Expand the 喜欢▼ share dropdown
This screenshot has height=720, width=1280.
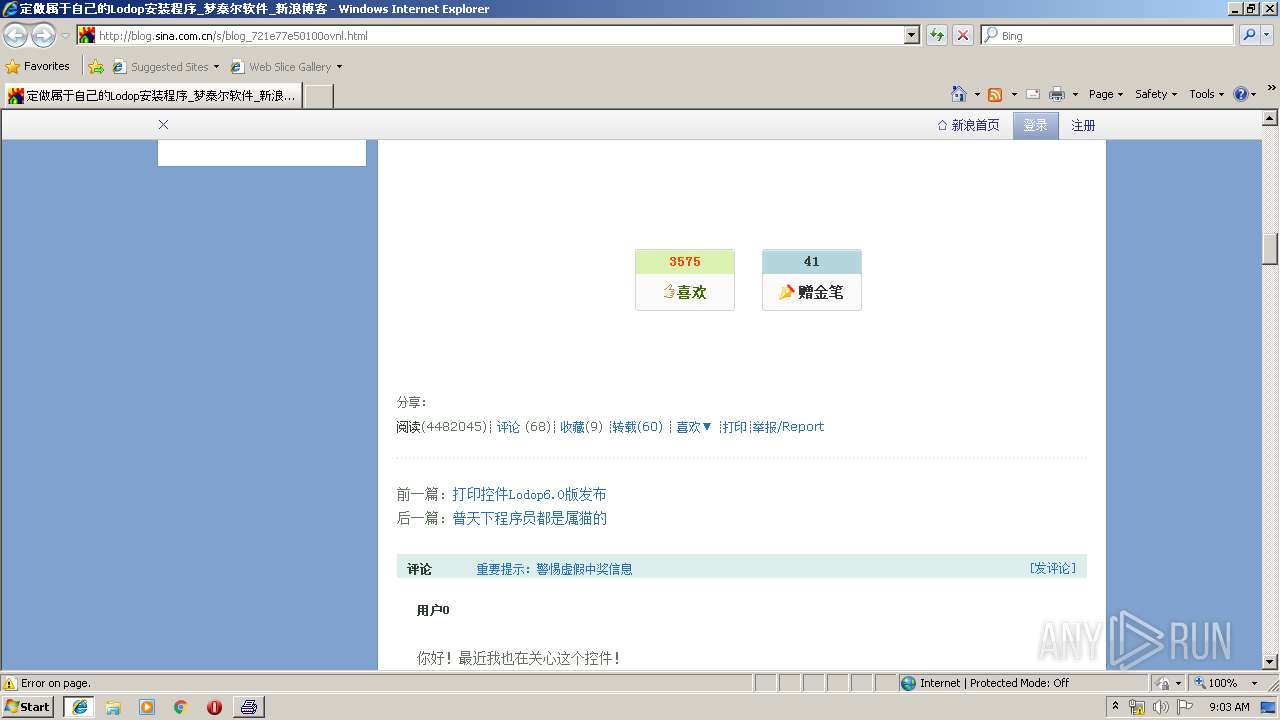(x=694, y=427)
